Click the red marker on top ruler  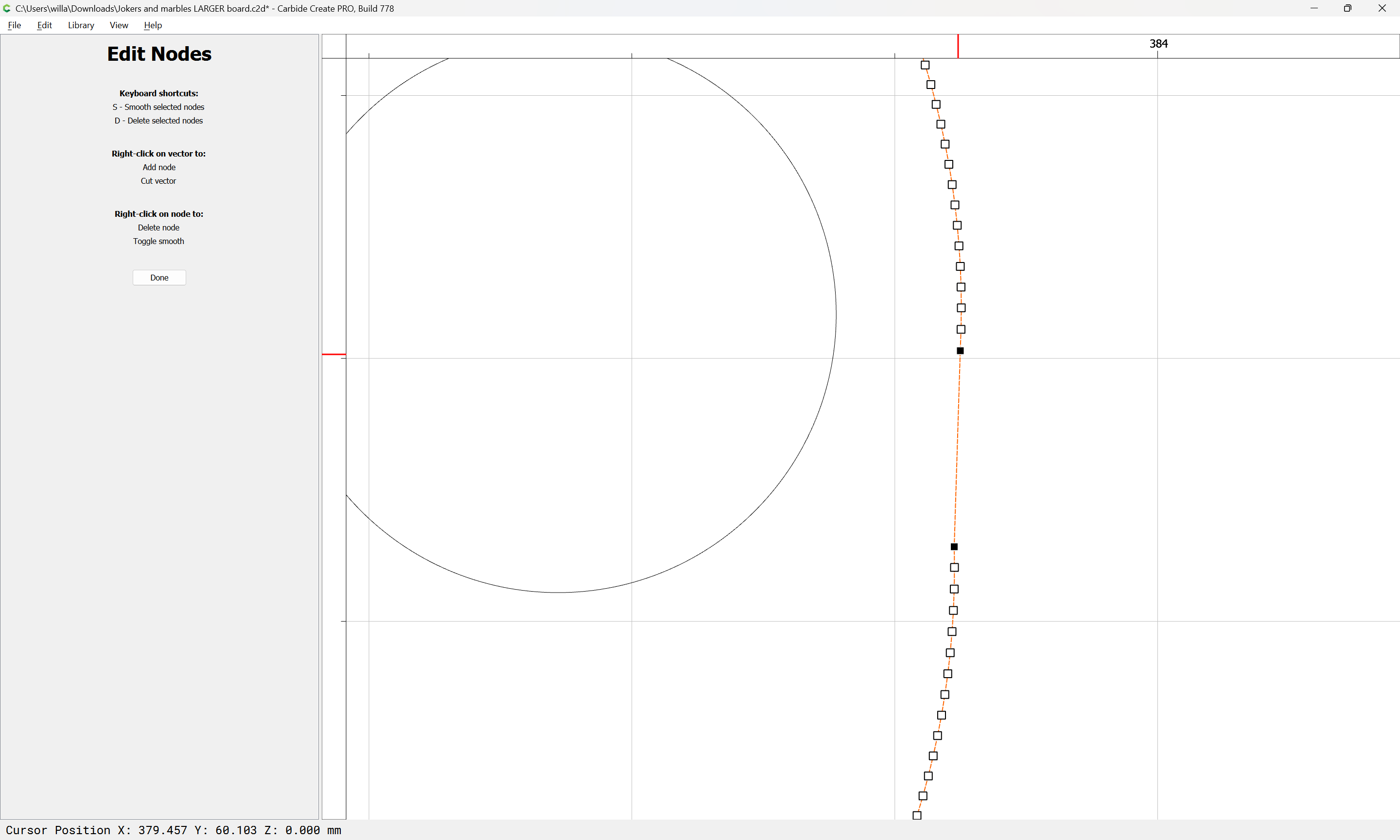click(958, 46)
